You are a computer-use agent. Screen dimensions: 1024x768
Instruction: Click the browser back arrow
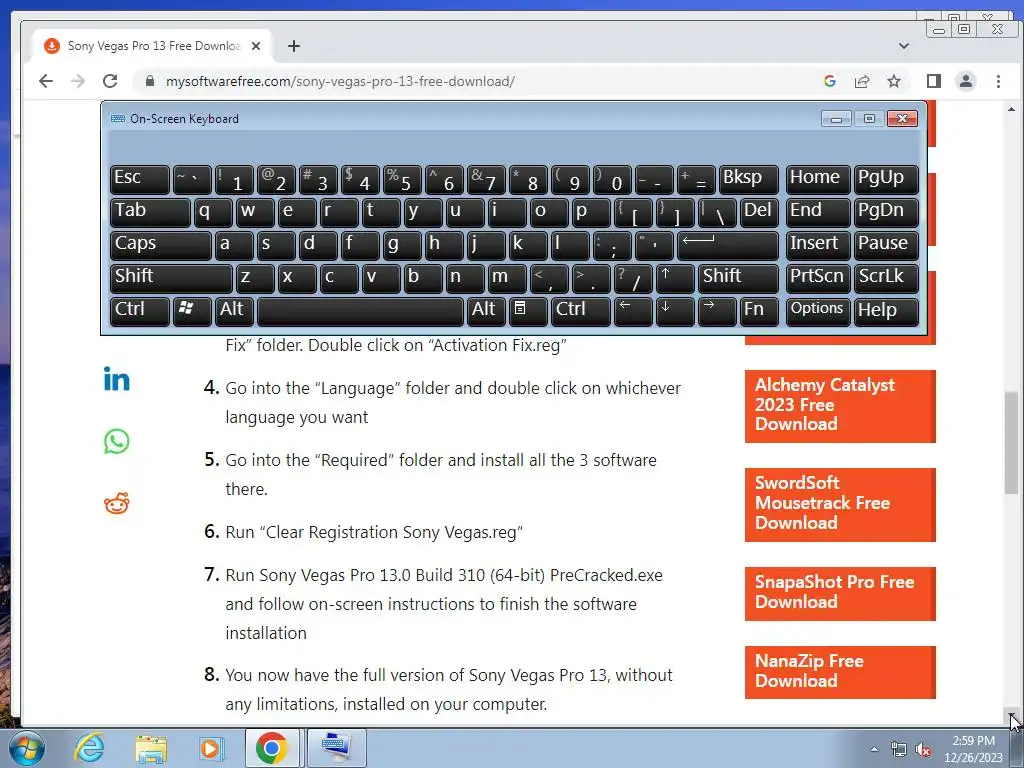pyautogui.click(x=46, y=81)
